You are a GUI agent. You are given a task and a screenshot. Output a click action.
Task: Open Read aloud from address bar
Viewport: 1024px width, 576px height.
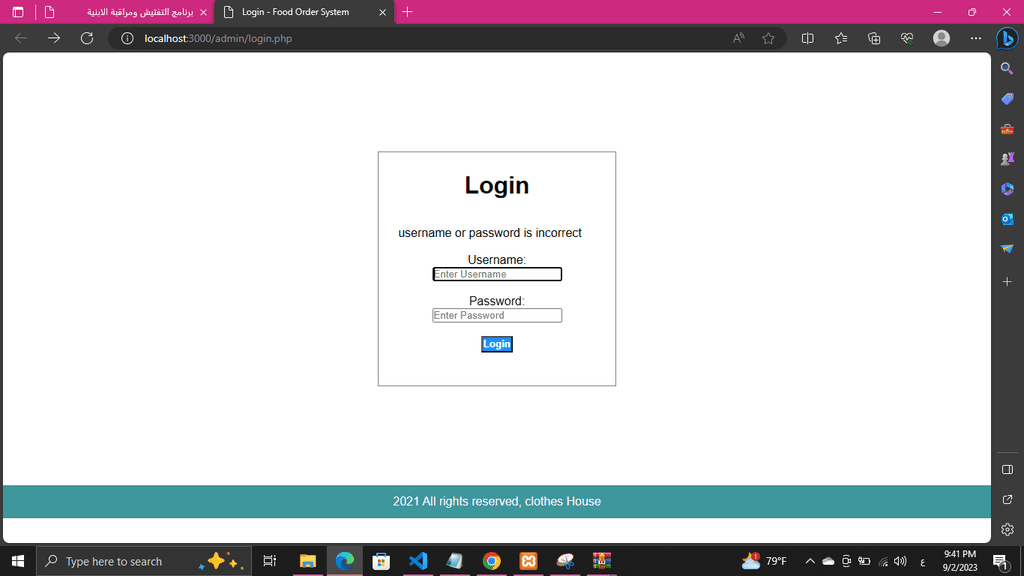click(x=739, y=39)
